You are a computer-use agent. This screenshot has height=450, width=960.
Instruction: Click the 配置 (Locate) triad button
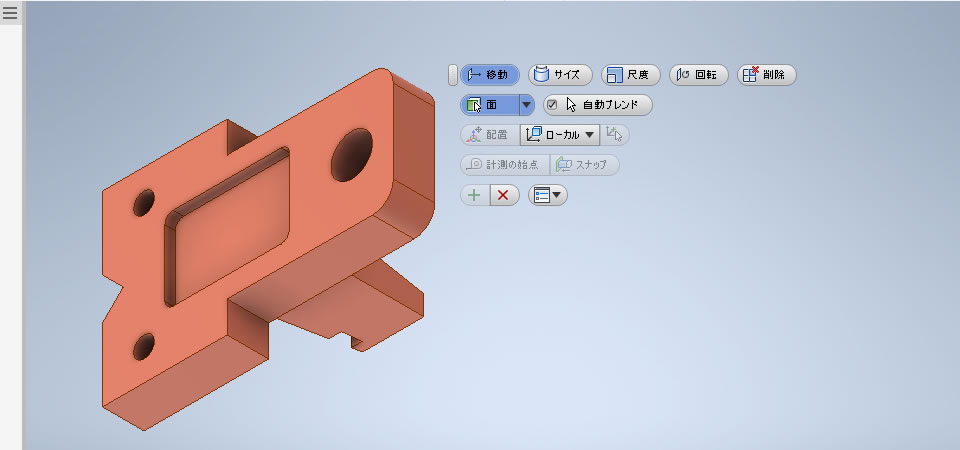coord(490,135)
